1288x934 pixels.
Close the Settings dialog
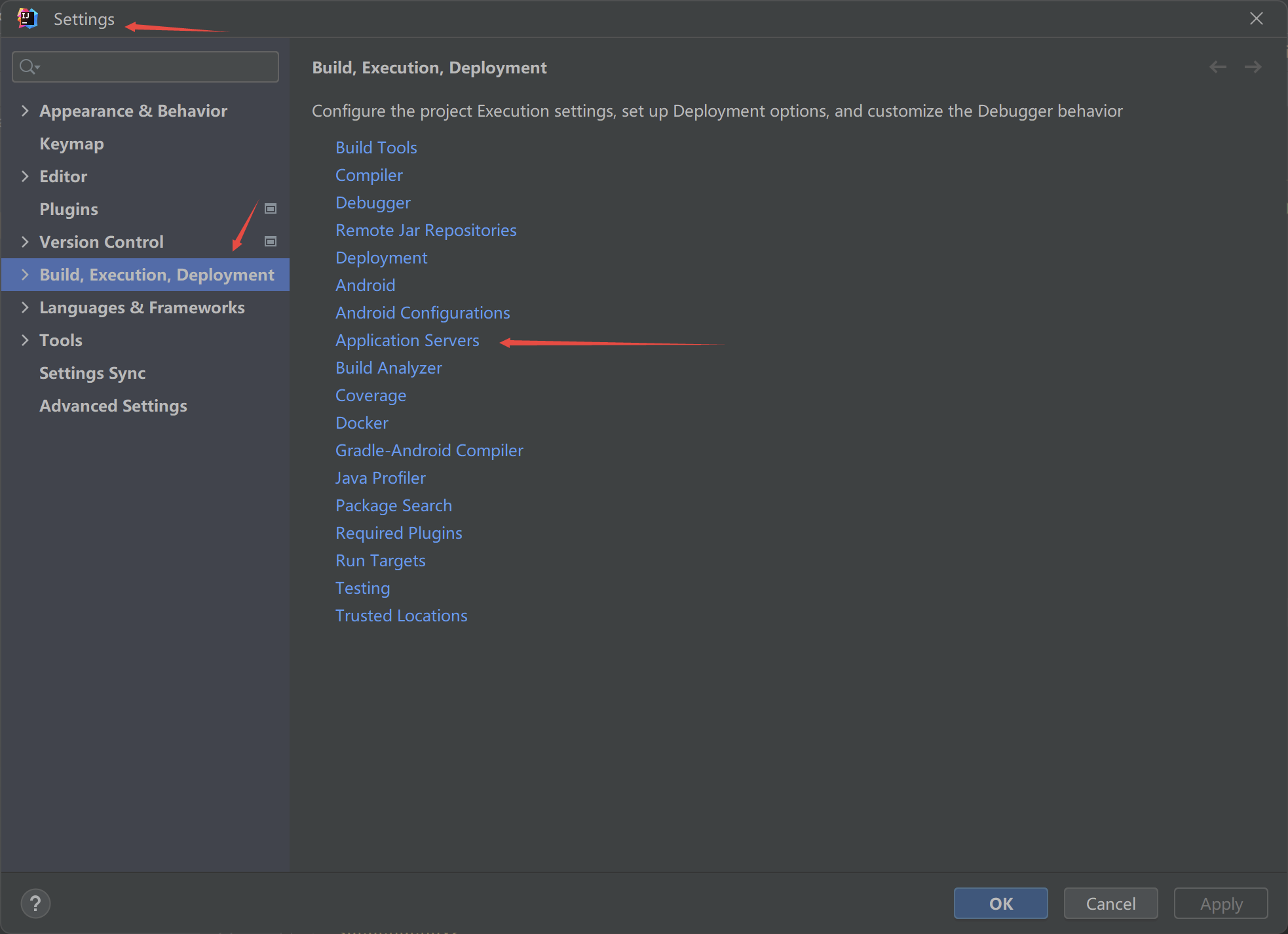[x=1256, y=18]
